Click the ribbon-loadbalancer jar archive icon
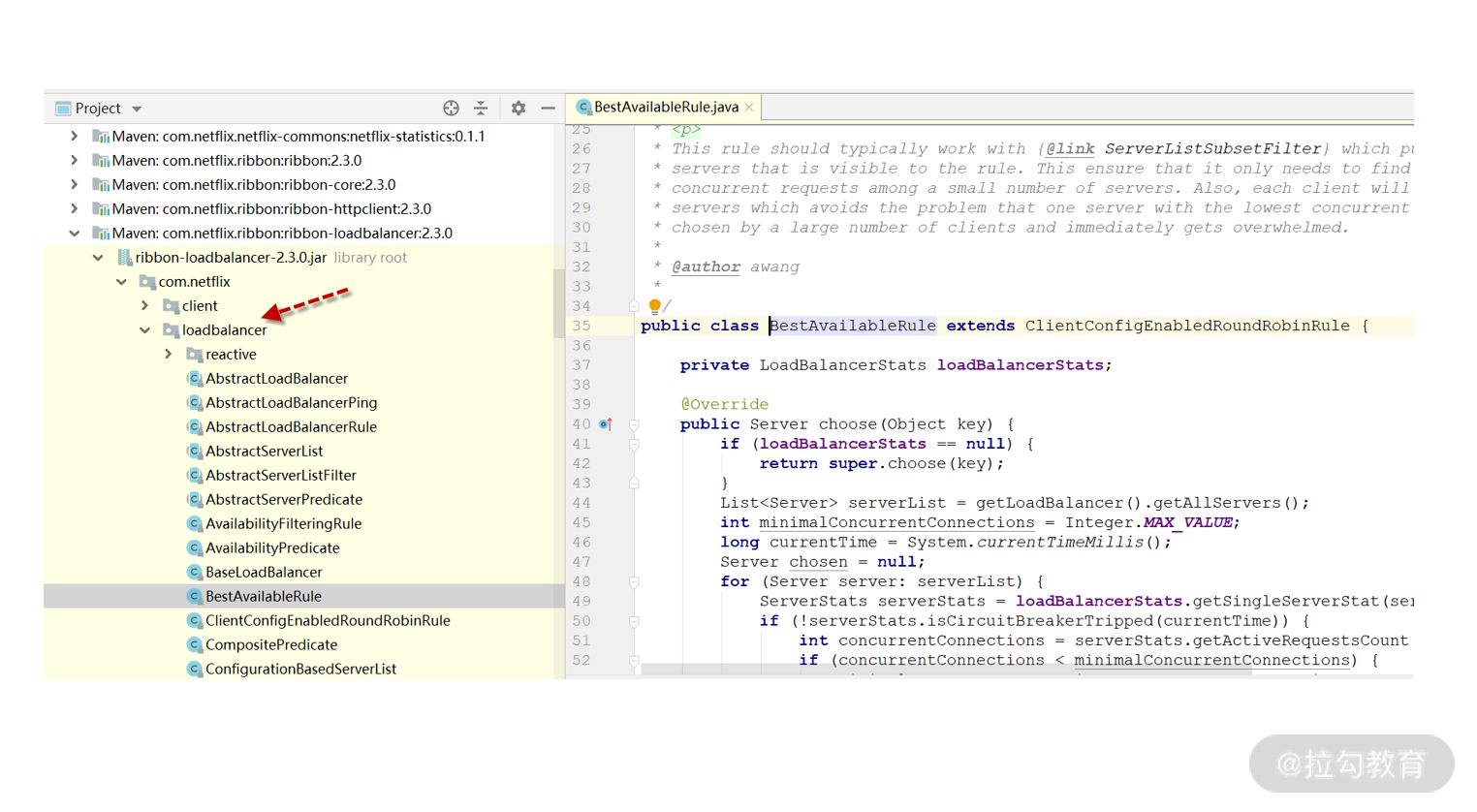 pyautogui.click(x=124, y=258)
